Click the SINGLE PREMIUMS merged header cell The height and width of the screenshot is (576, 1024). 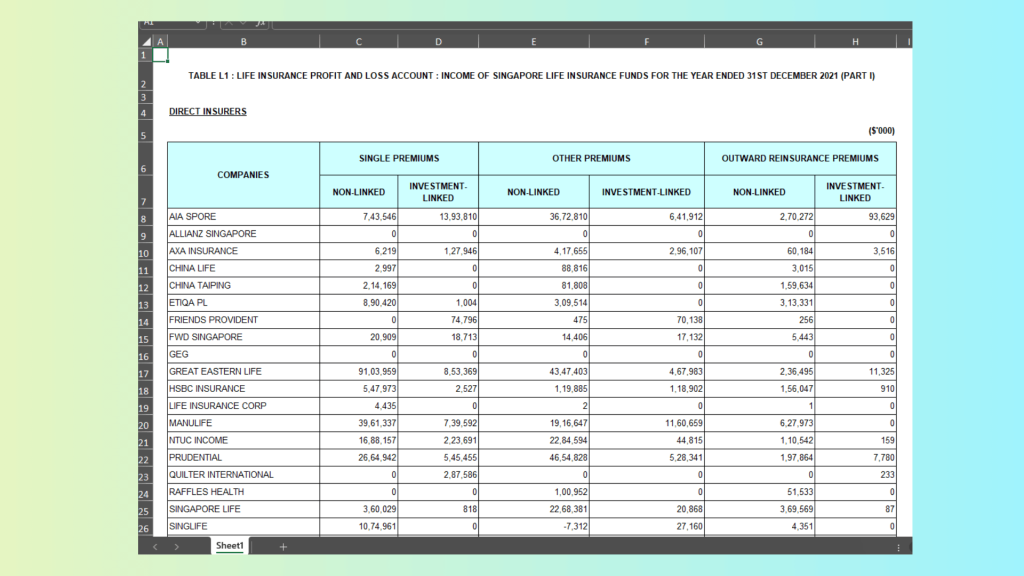pyautogui.click(x=398, y=158)
